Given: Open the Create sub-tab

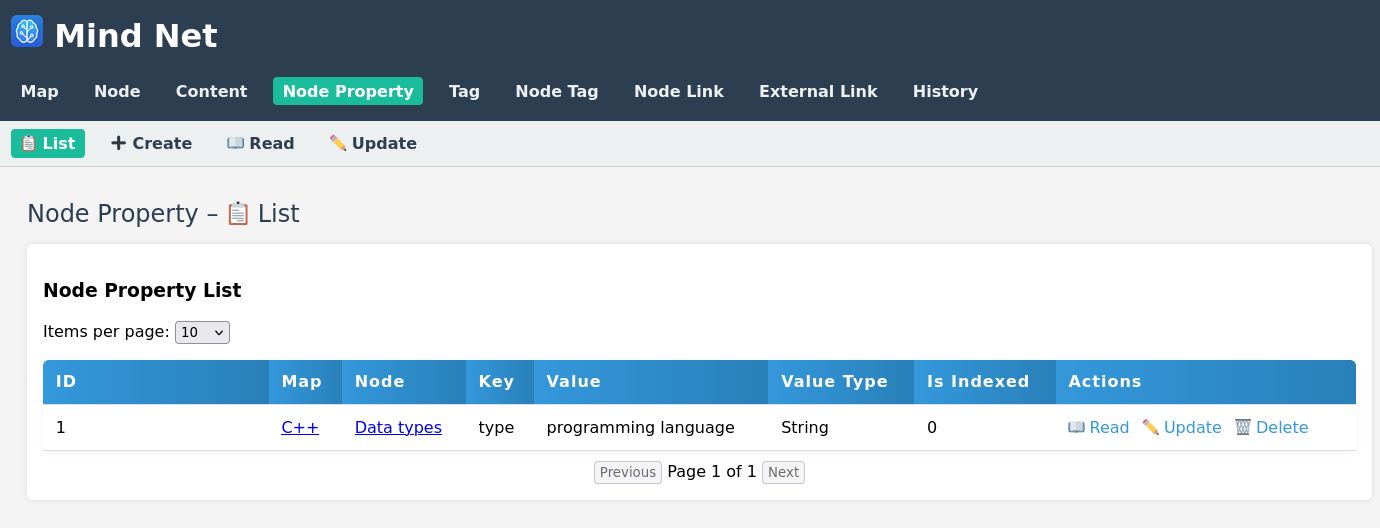Looking at the screenshot, I should [x=151, y=143].
